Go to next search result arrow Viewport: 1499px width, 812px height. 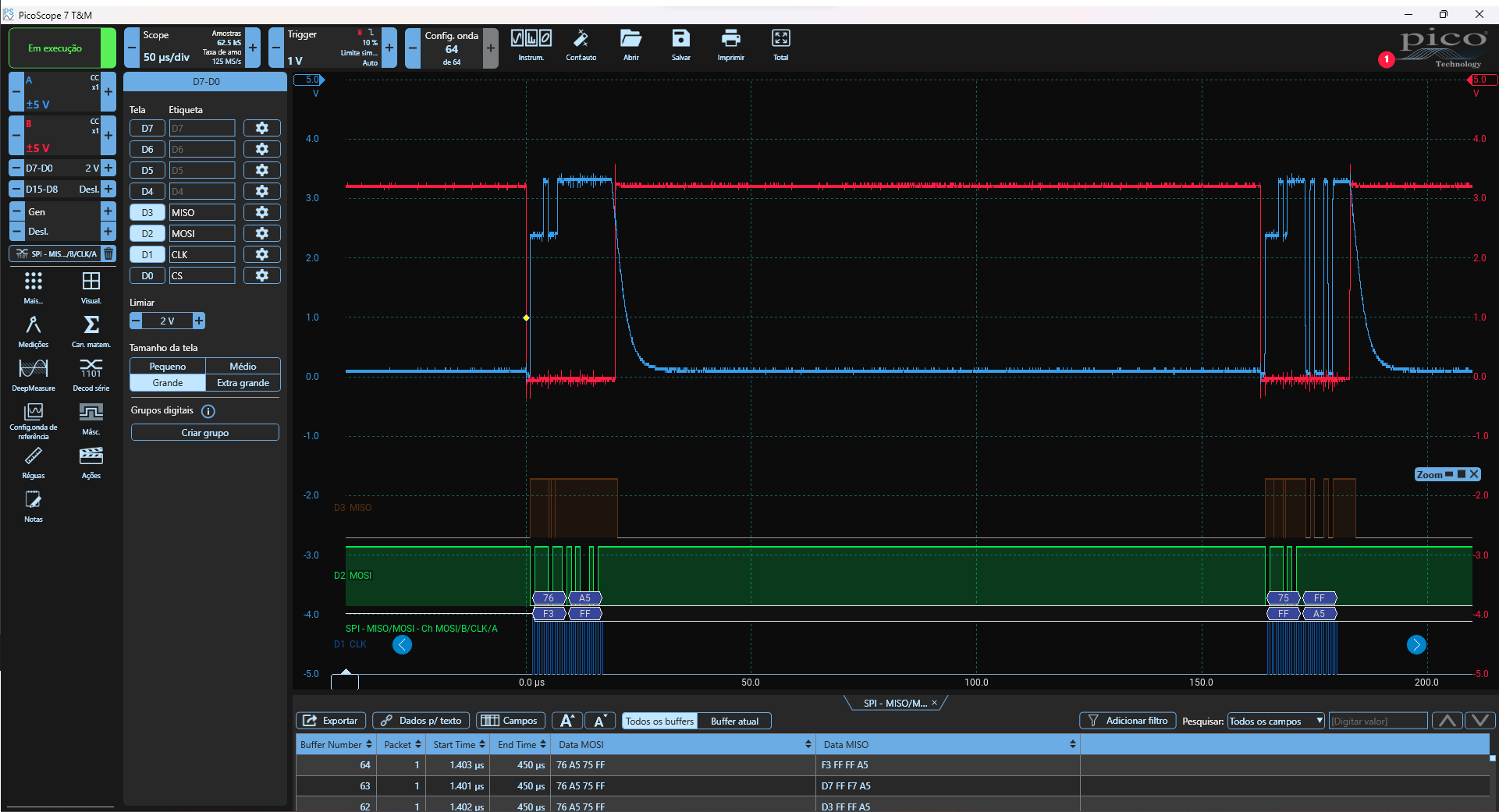point(1480,721)
